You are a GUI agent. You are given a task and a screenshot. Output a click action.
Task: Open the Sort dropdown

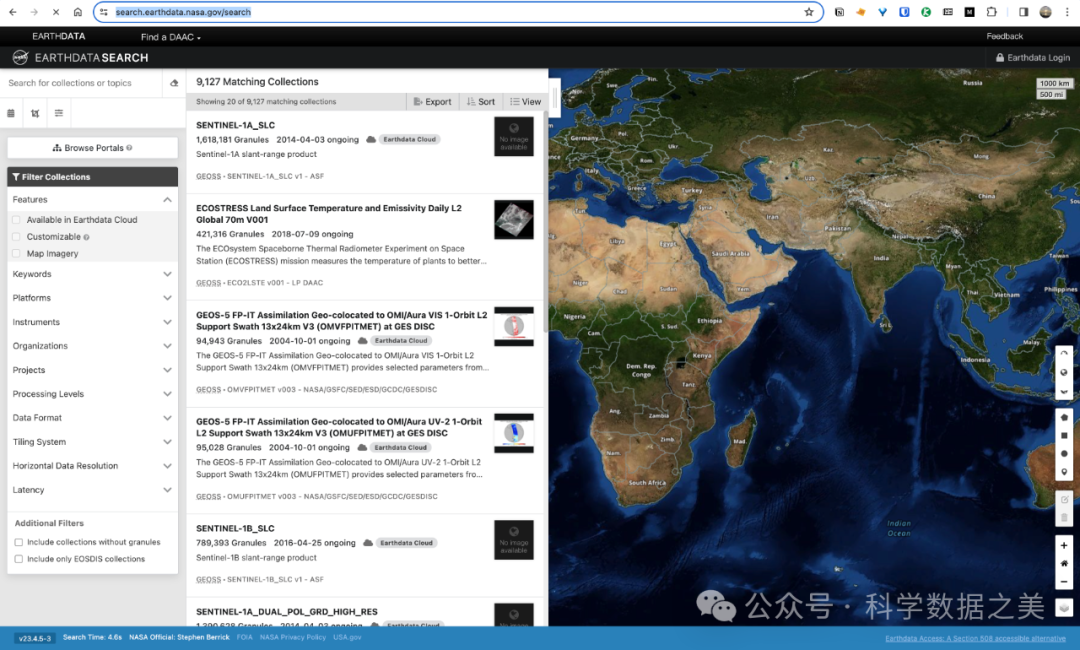click(x=480, y=102)
